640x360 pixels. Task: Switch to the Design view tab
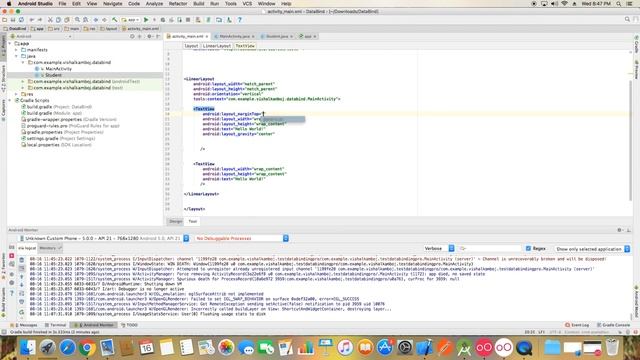(176, 221)
